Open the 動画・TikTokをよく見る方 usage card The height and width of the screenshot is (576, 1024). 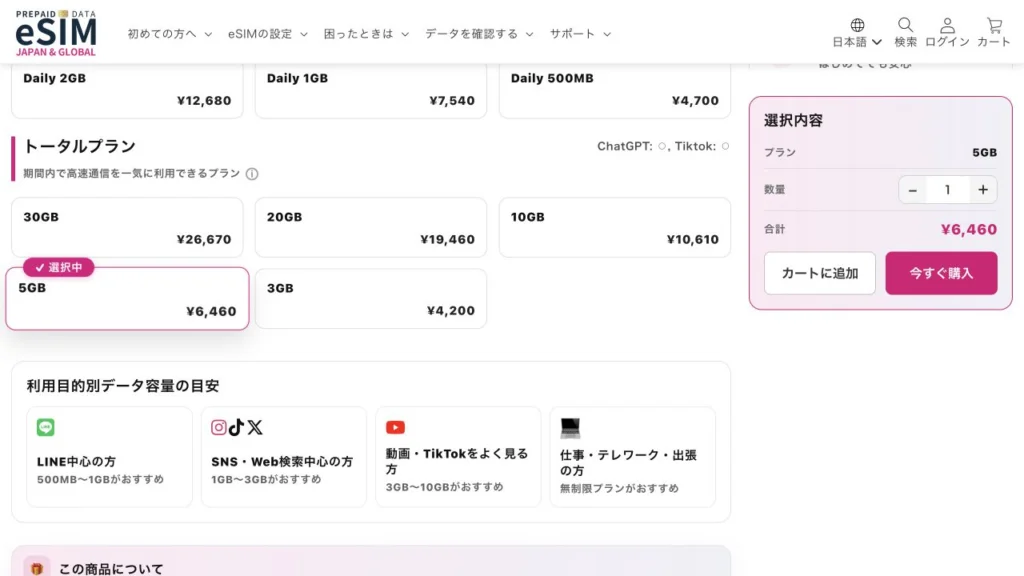[x=458, y=457]
